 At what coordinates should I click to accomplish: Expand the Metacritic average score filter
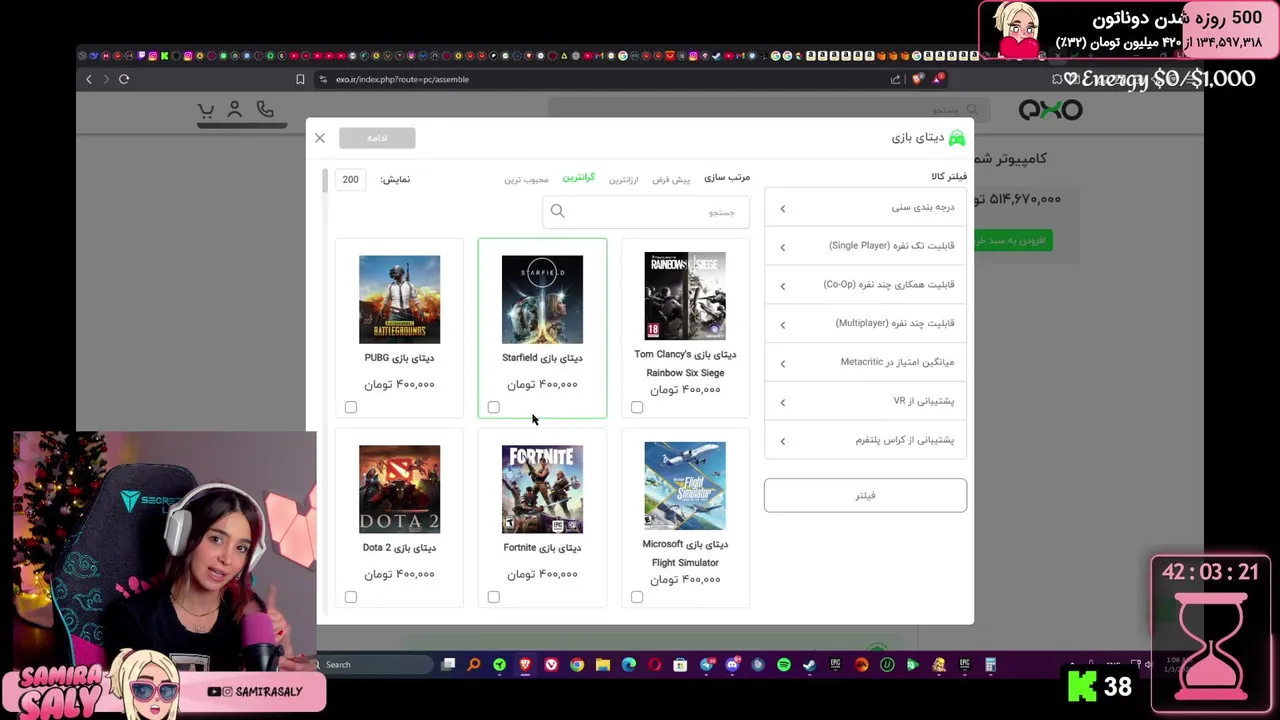(x=866, y=363)
